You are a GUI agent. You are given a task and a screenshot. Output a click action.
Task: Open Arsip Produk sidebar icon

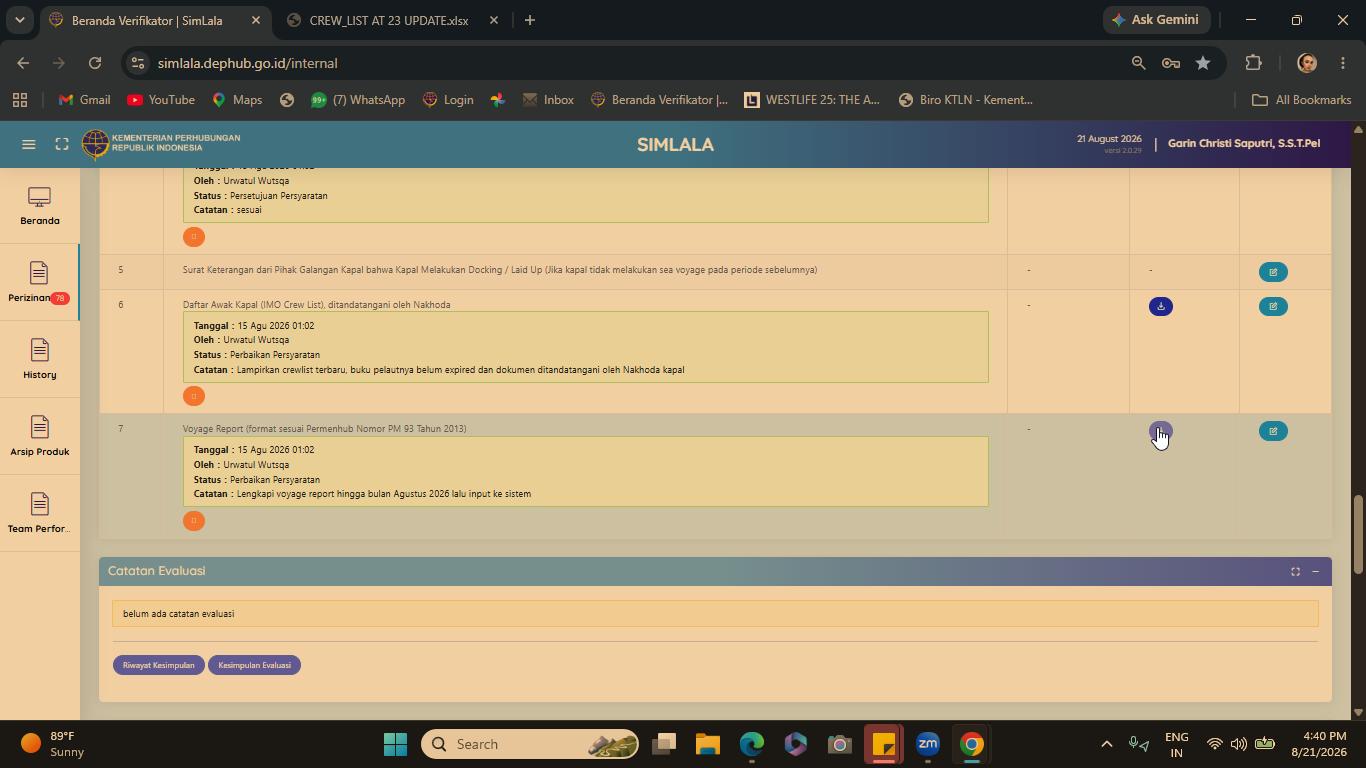tap(39, 436)
